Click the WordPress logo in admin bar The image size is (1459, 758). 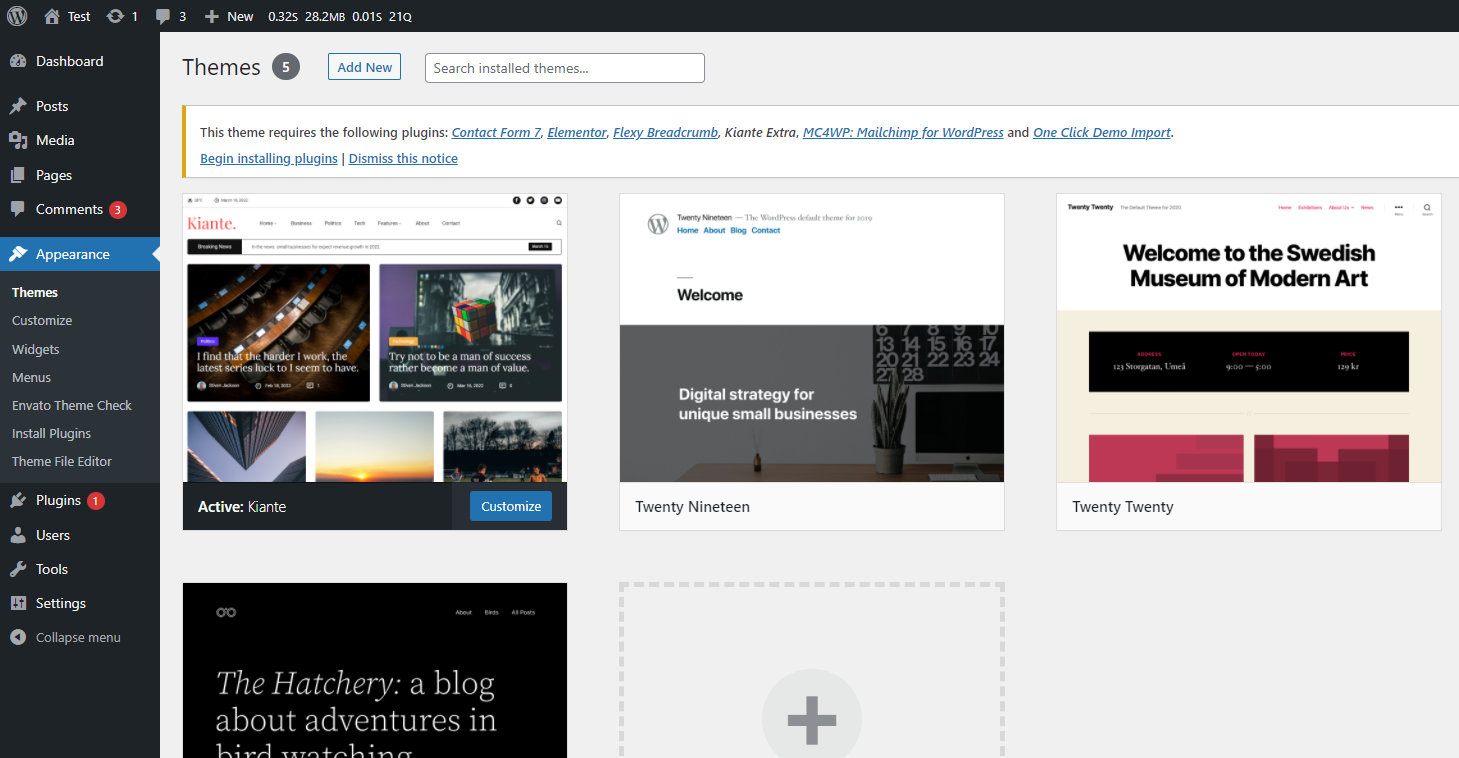click(17, 16)
